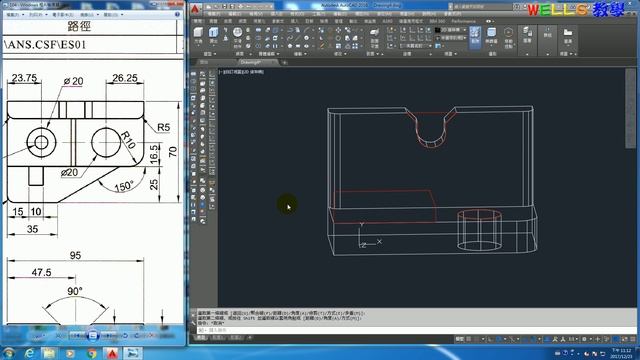Screen dimensions: 640x360
Task: Select the Box (方塊) solid tool
Action: tap(198, 35)
